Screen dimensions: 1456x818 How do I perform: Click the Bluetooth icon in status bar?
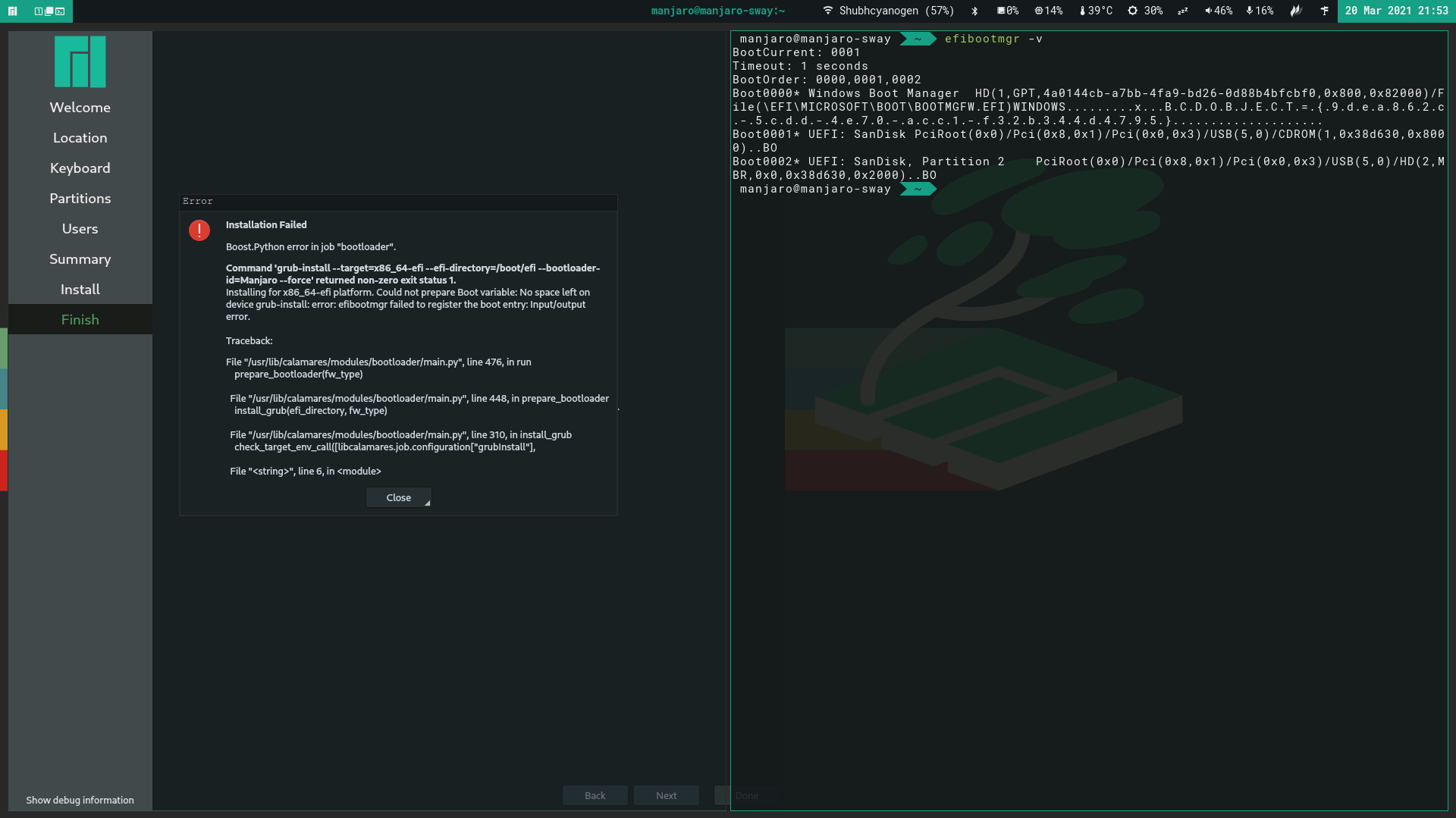pos(974,11)
